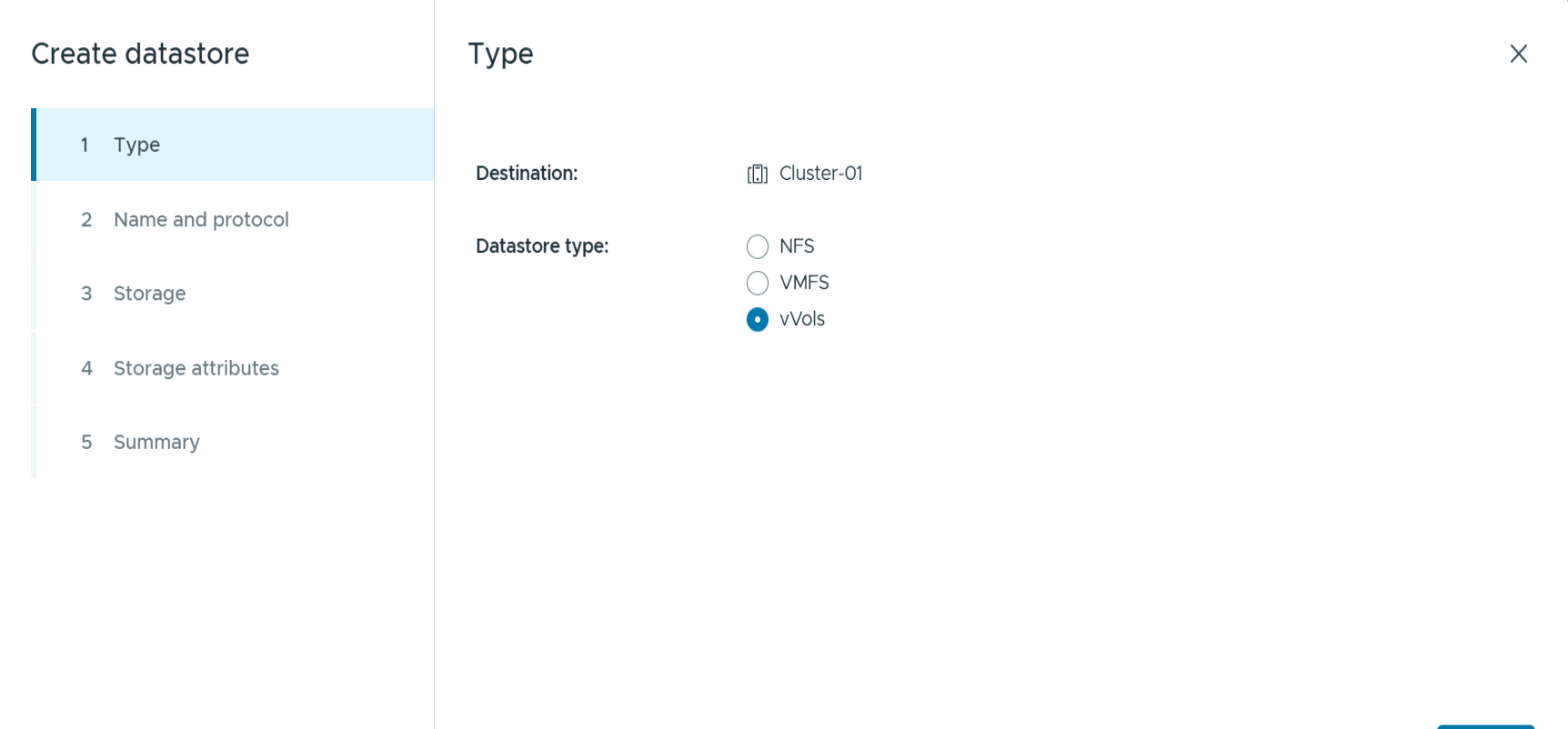Image resolution: width=1568 pixels, height=729 pixels.
Task: Go to the Type wizard step
Action: pos(136,145)
